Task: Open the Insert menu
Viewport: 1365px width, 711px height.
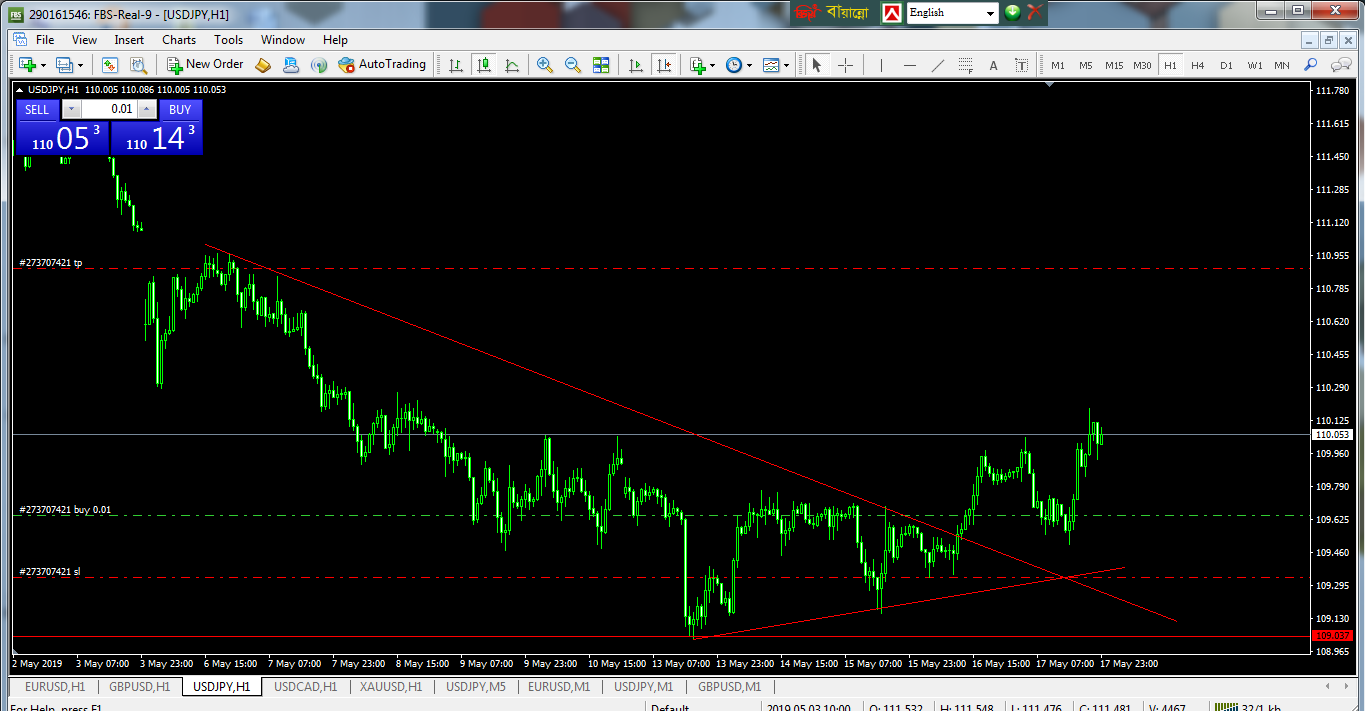Action: point(129,40)
